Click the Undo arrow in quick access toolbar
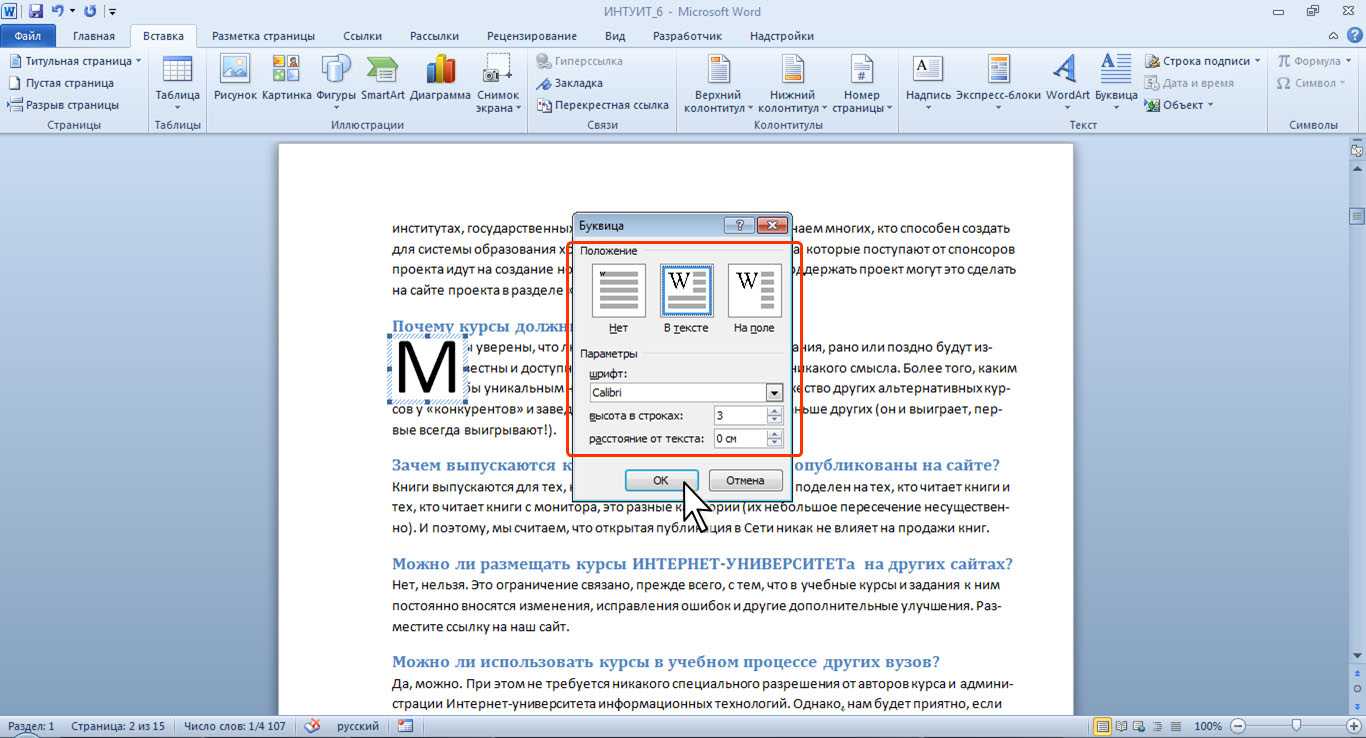The image size is (1366, 738). point(56,12)
